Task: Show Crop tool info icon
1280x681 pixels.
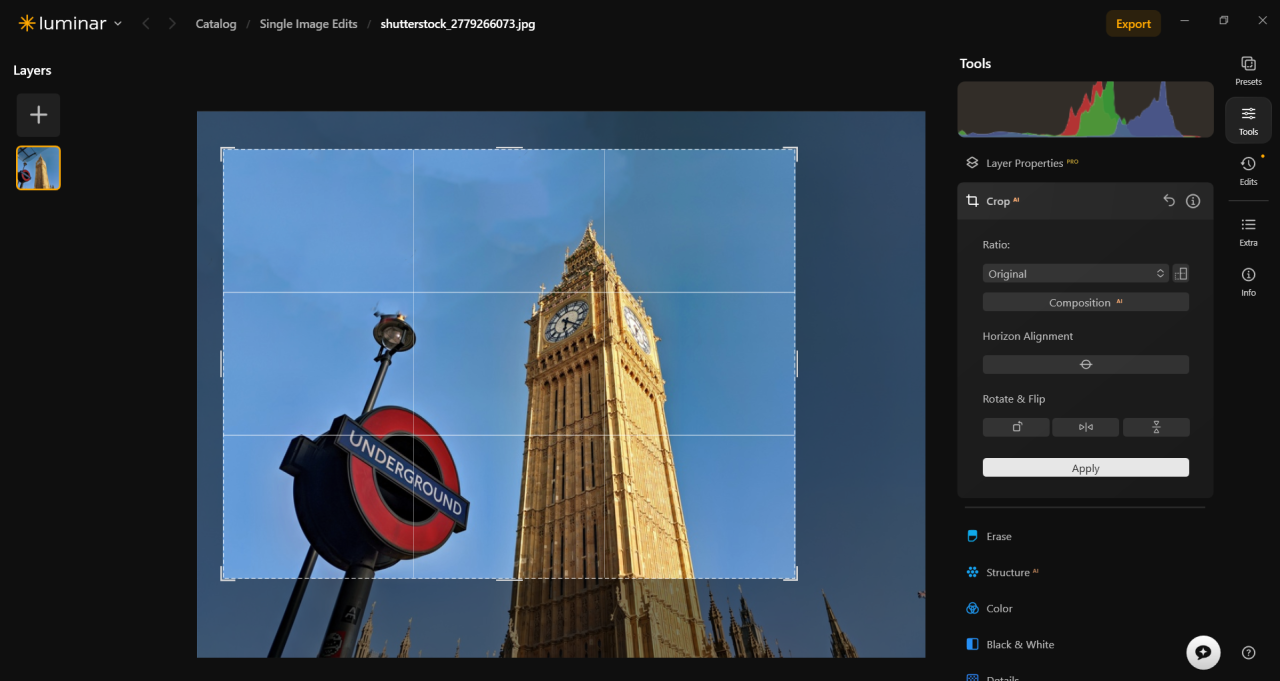Action: pyautogui.click(x=1193, y=201)
